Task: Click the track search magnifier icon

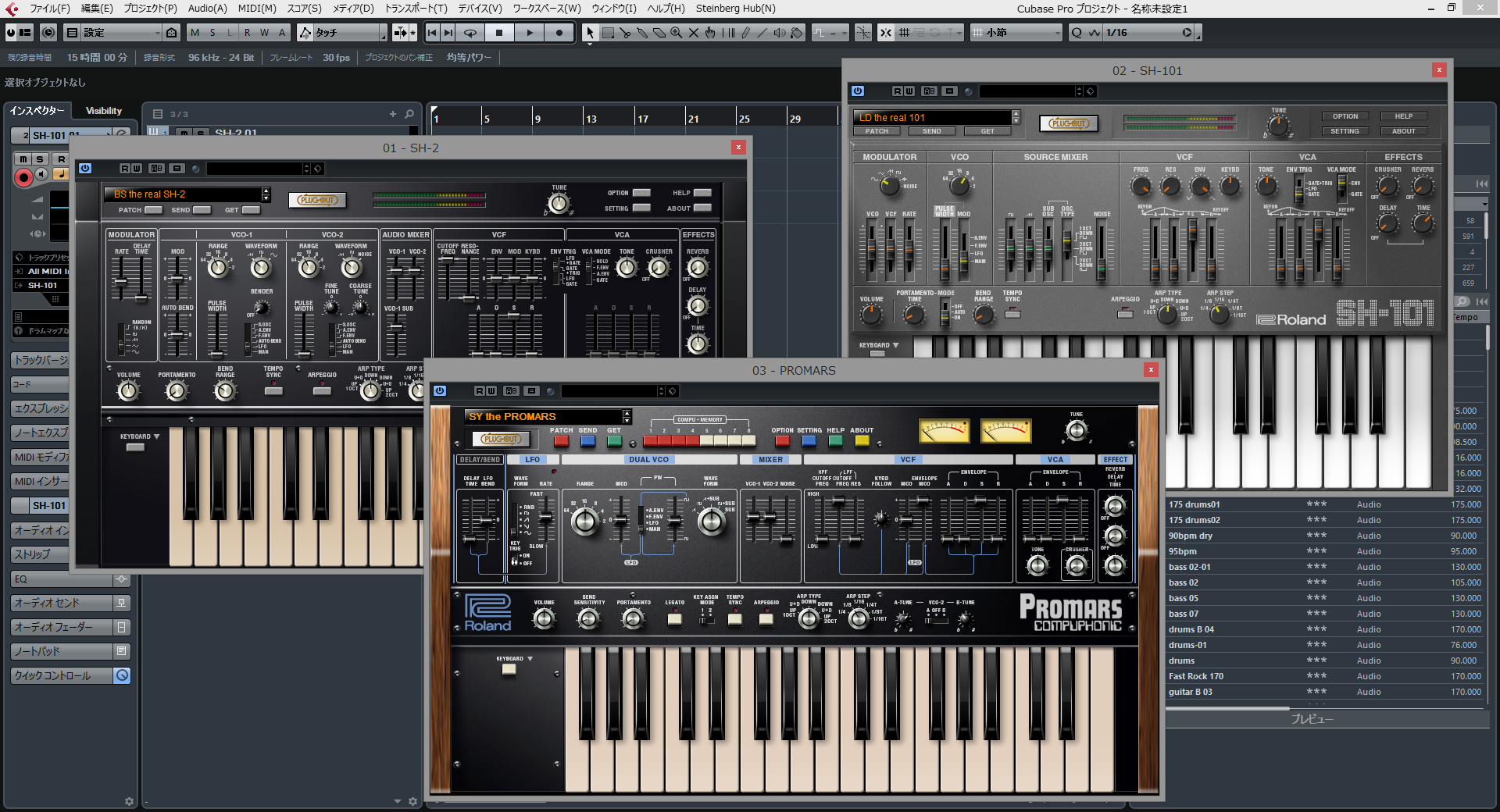Action: tap(409, 114)
